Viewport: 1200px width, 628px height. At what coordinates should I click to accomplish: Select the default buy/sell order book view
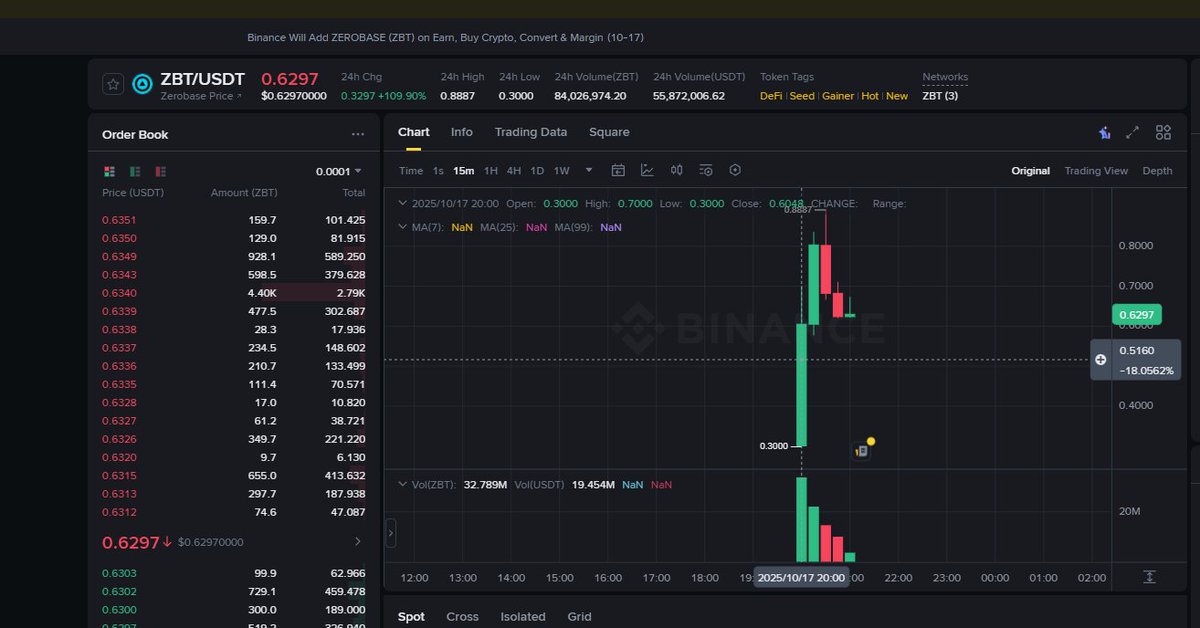pos(109,171)
